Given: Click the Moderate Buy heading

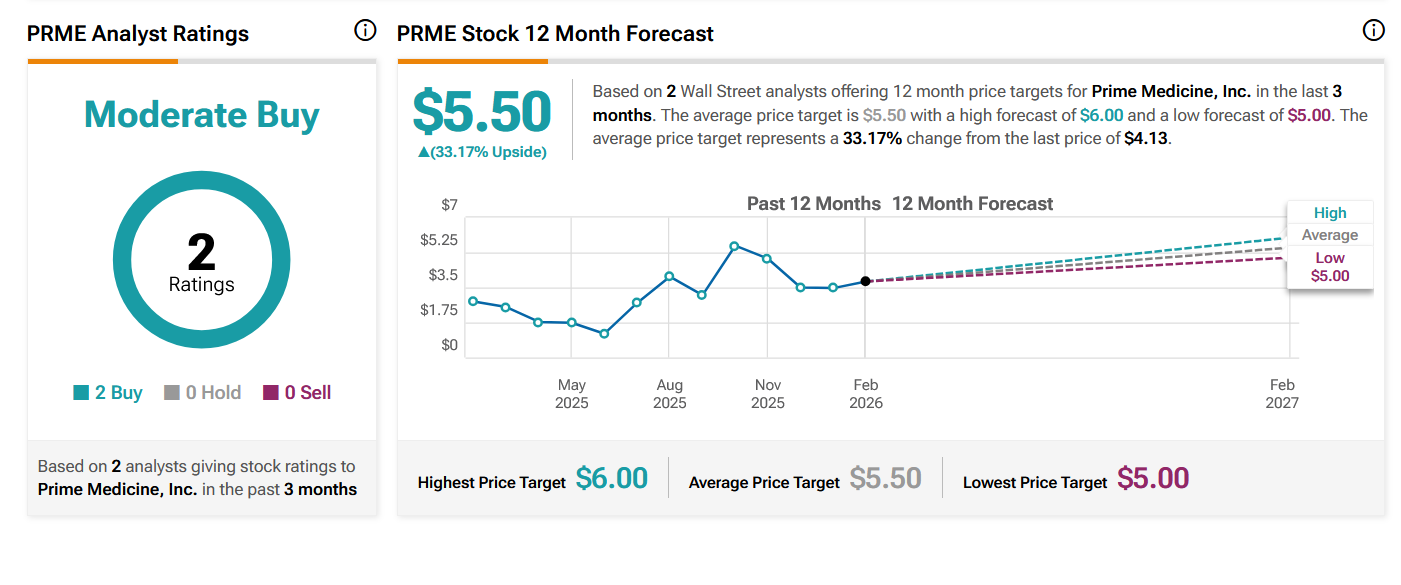Looking at the screenshot, I should (202, 115).
